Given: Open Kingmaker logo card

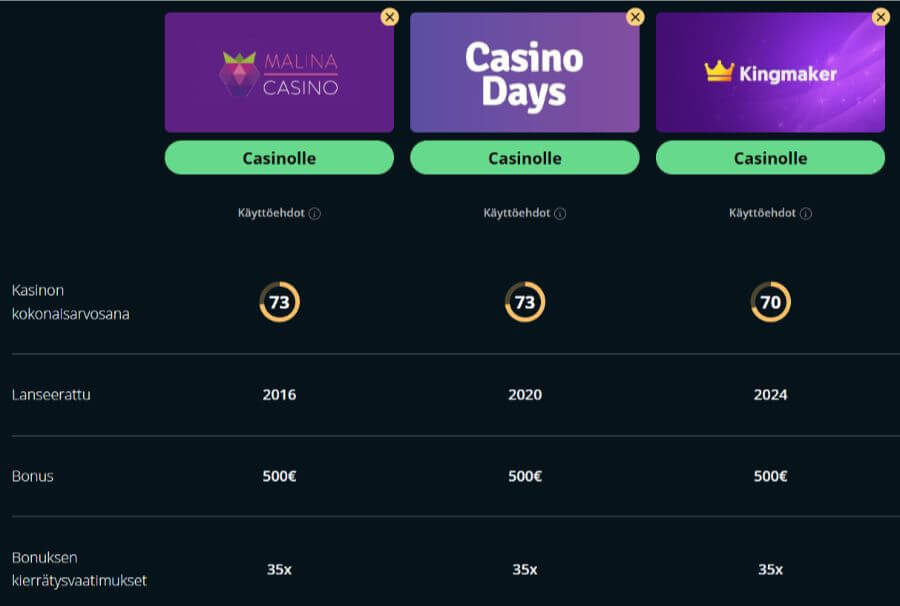Looking at the screenshot, I should click(x=770, y=73).
